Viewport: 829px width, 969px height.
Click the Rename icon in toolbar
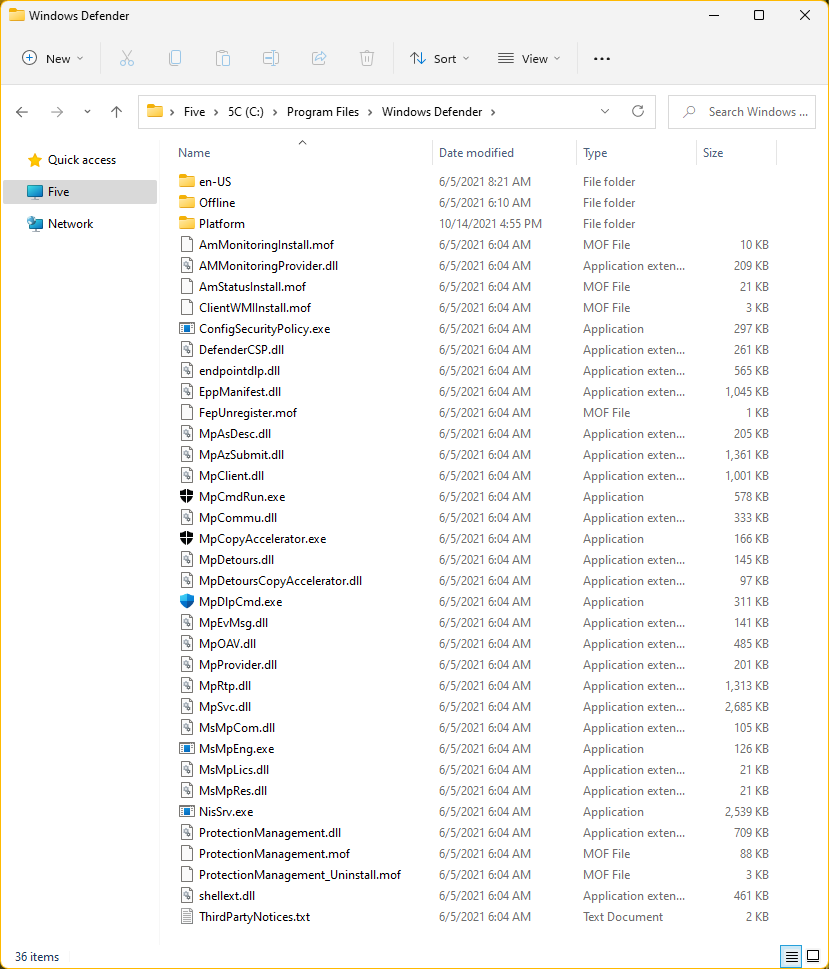point(271,59)
